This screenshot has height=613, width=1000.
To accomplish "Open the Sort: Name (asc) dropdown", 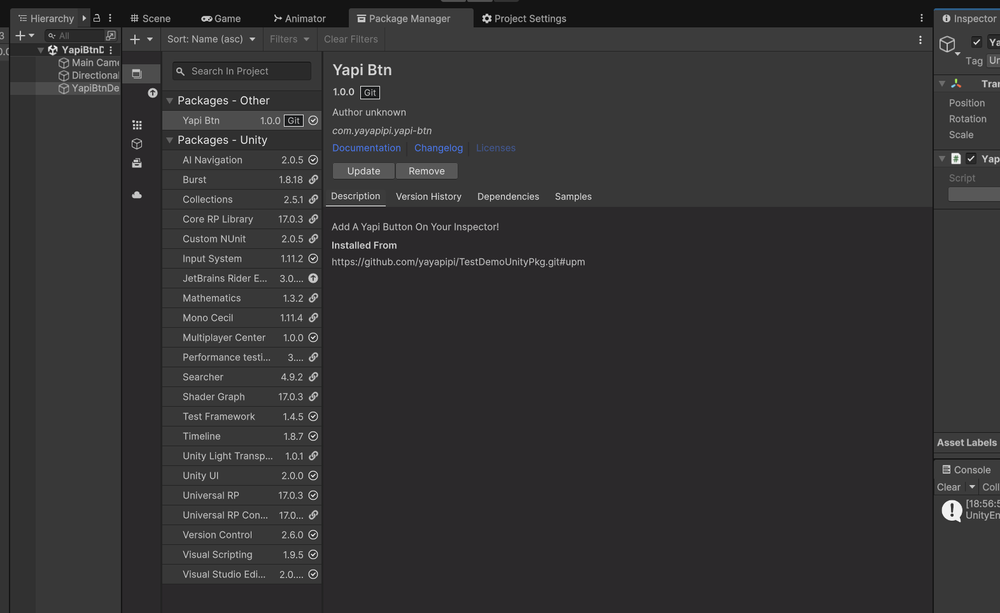I will pos(211,39).
